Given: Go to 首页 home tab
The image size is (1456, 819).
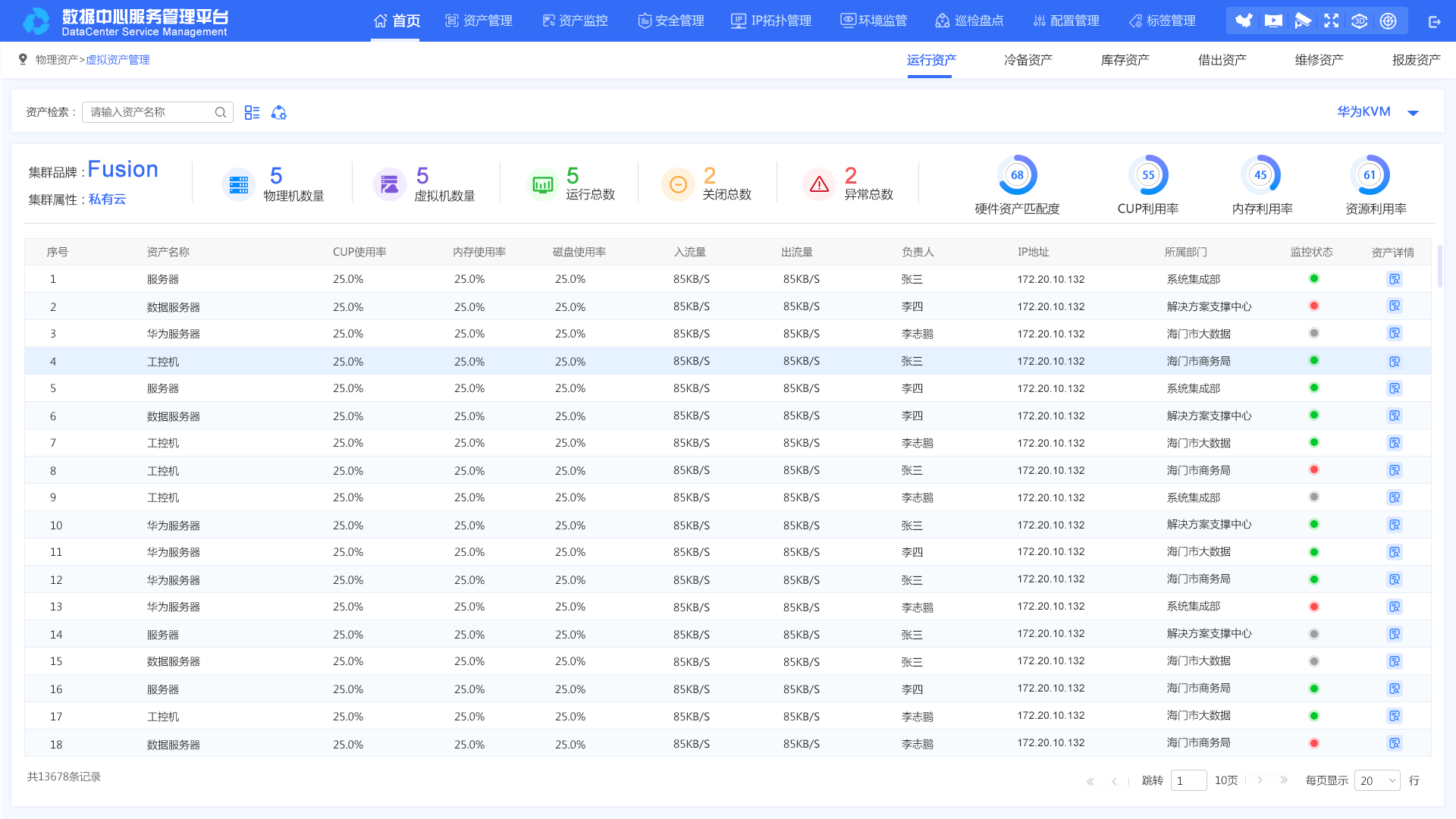Looking at the screenshot, I should pos(397,20).
